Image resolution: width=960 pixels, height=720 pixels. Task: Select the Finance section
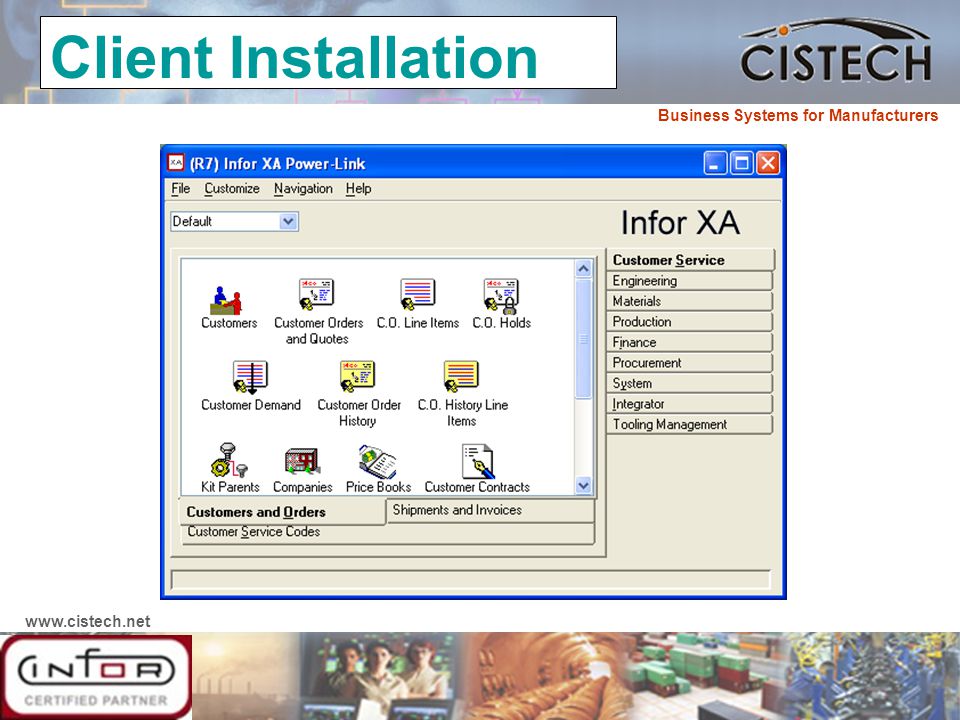689,342
